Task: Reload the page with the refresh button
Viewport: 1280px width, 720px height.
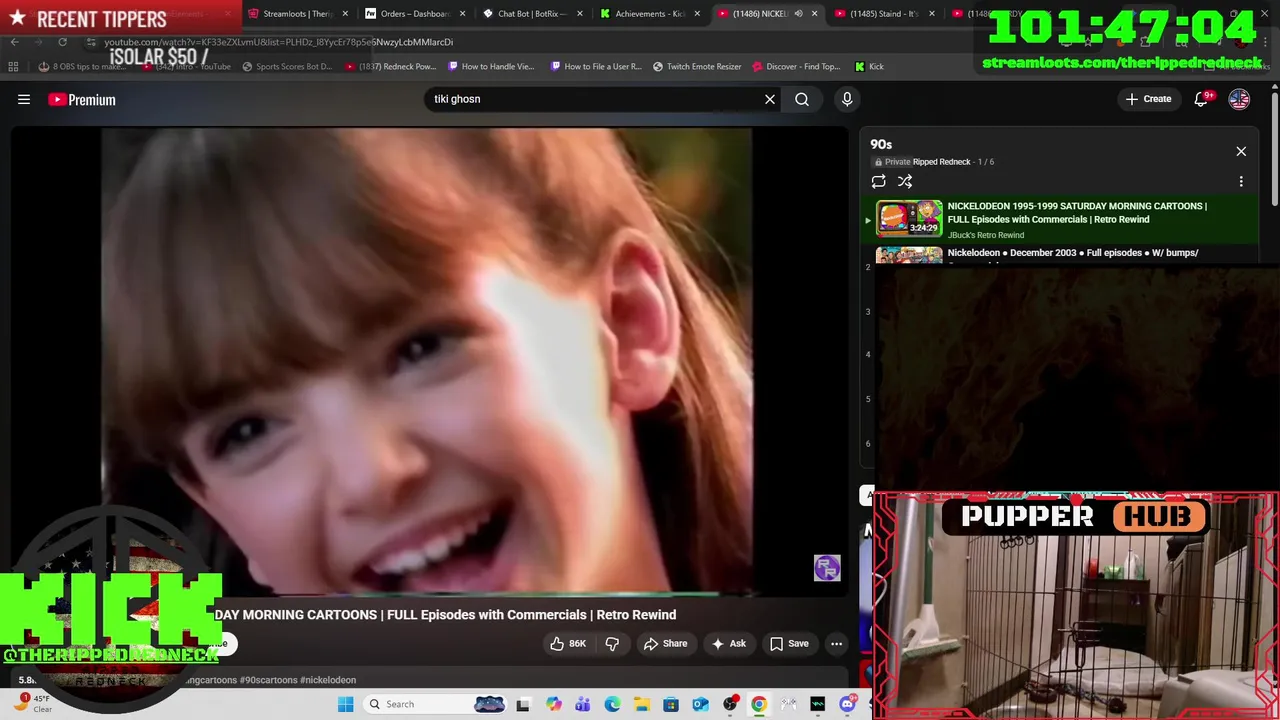Action: pyautogui.click(x=62, y=42)
